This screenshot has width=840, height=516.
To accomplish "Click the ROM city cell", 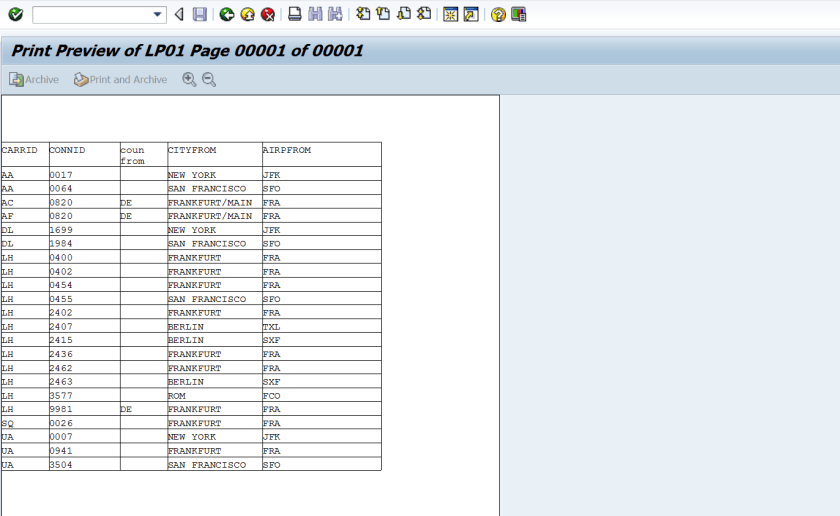I will tap(177, 396).
